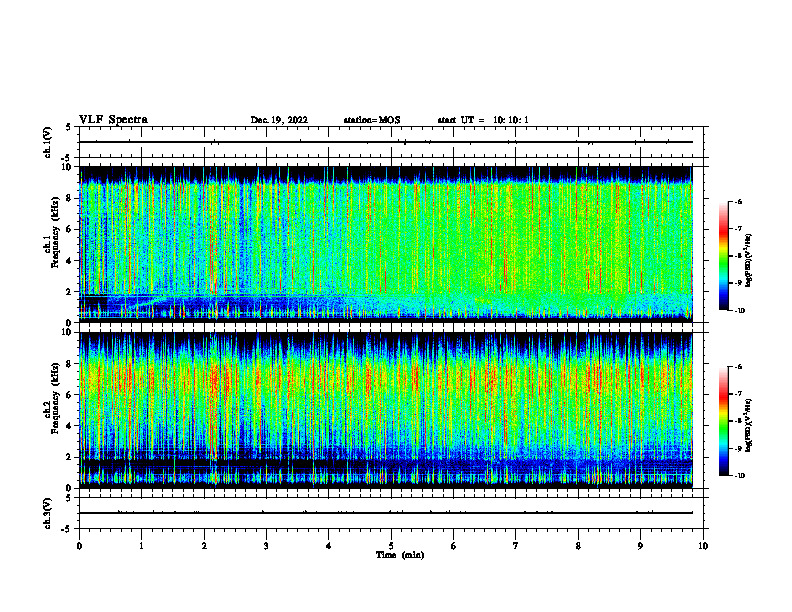This screenshot has height=612, width=792.
Task: Select the date text "Dec. 19, 2022"
Action: [279, 120]
